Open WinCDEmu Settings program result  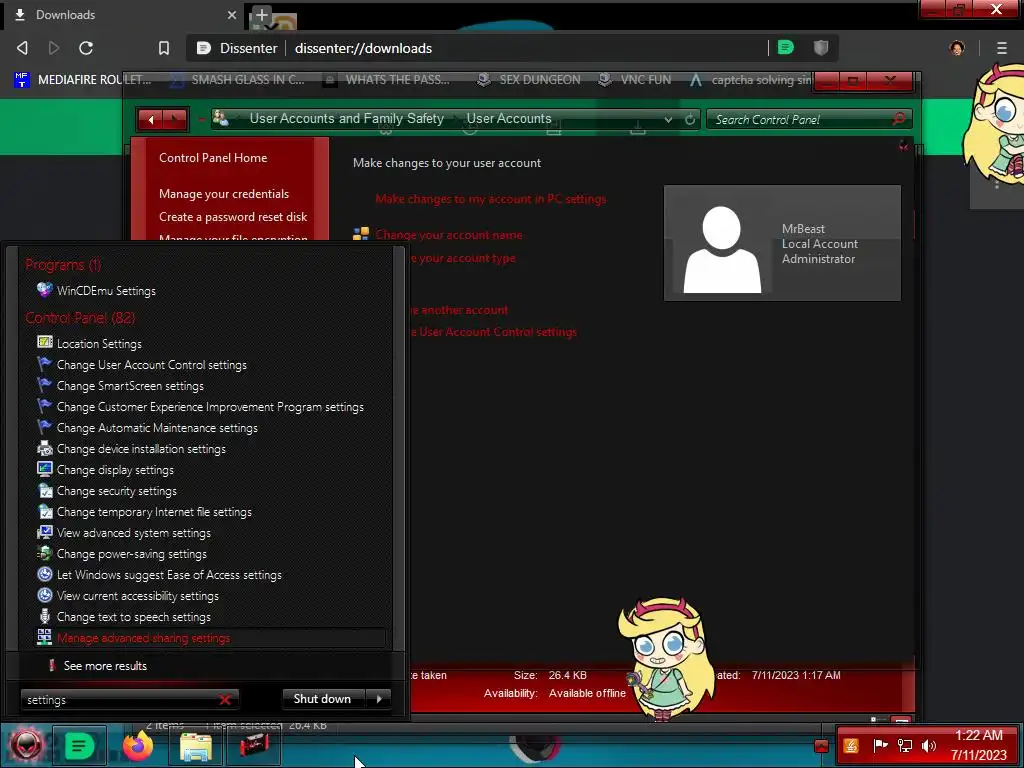click(x=97, y=291)
